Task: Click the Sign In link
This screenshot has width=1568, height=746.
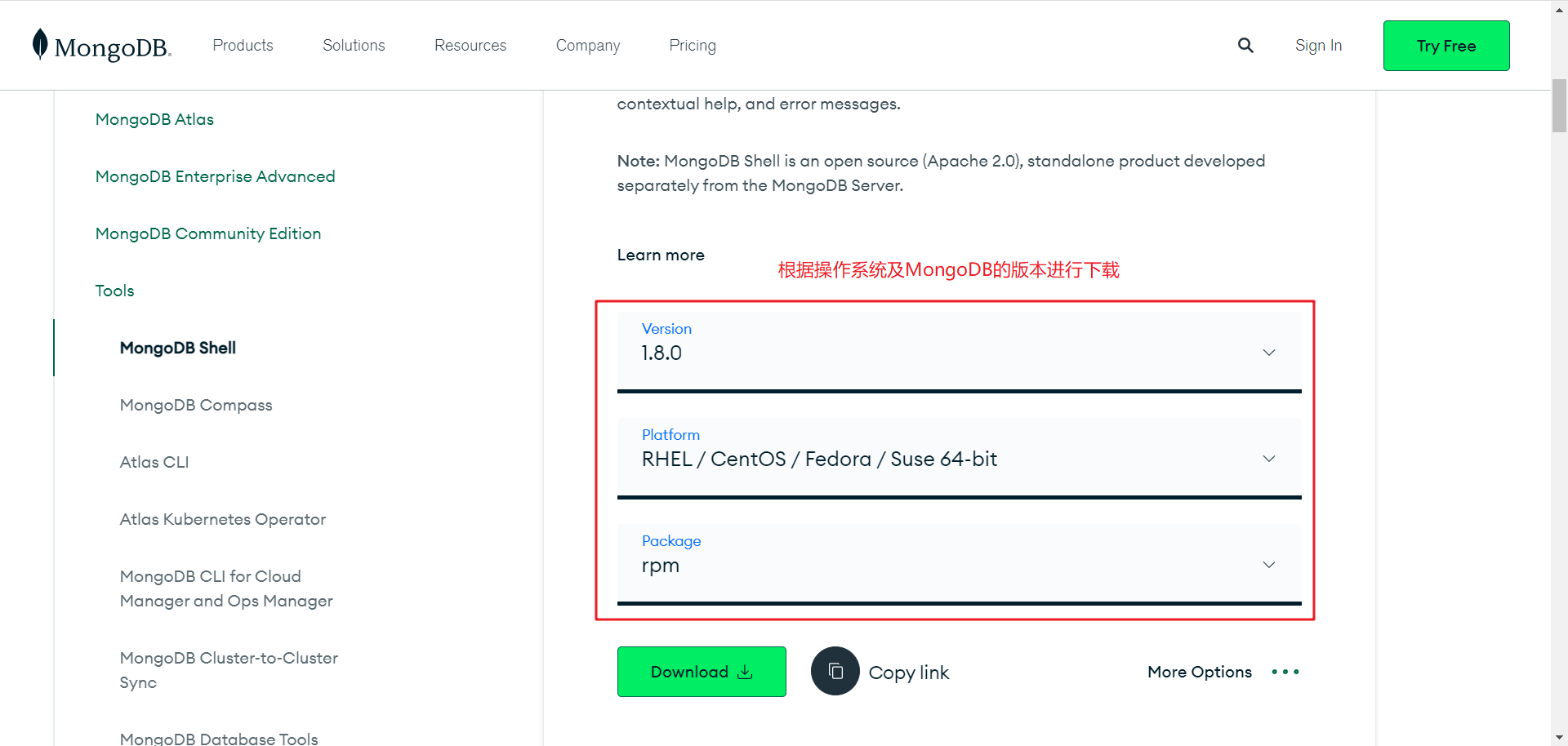Action: click(x=1318, y=45)
